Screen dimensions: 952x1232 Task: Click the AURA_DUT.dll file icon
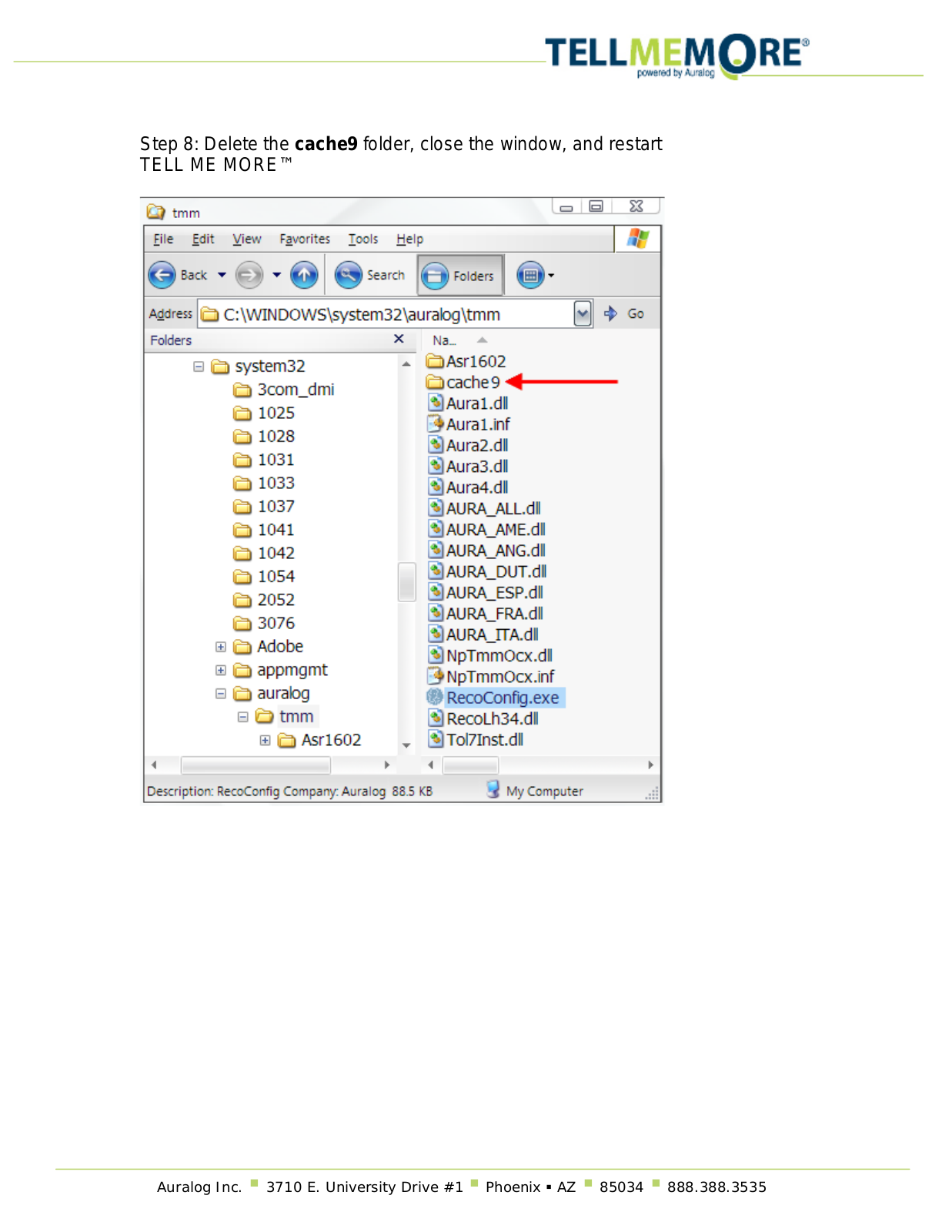click(x=435, y=571)
